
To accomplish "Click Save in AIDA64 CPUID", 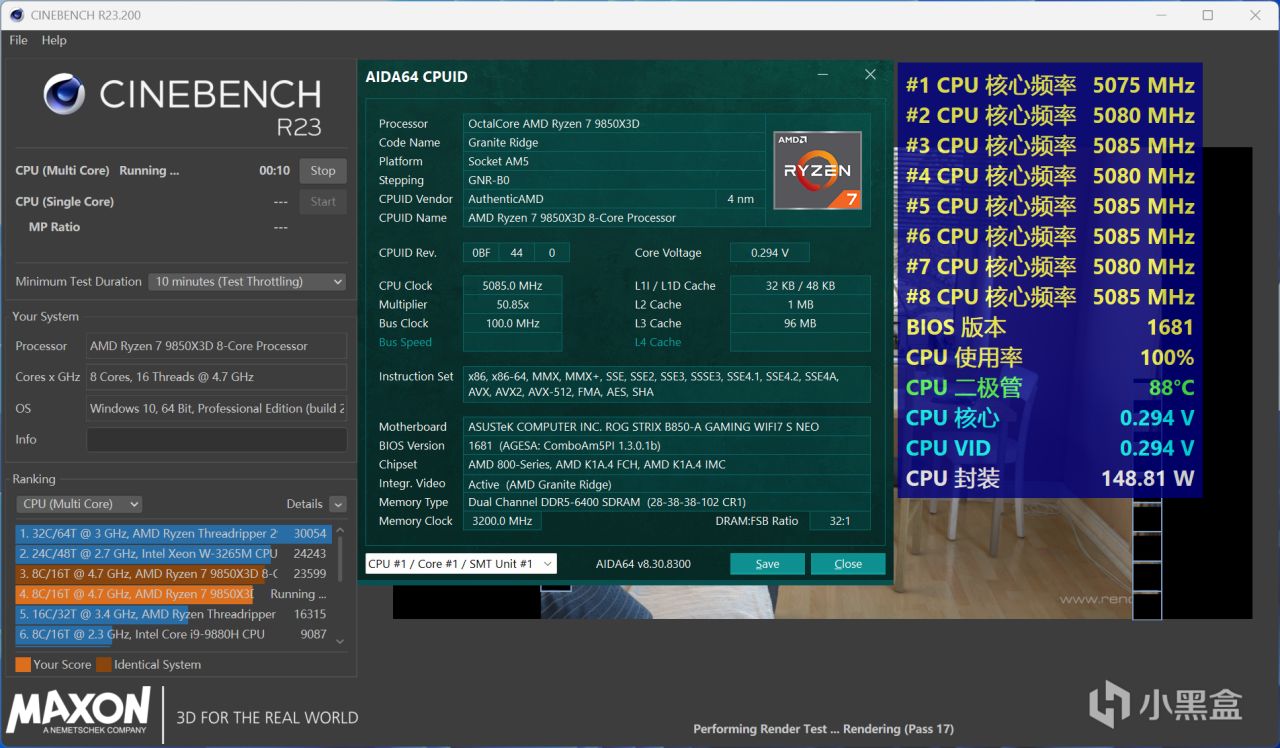I will point(767,564).
